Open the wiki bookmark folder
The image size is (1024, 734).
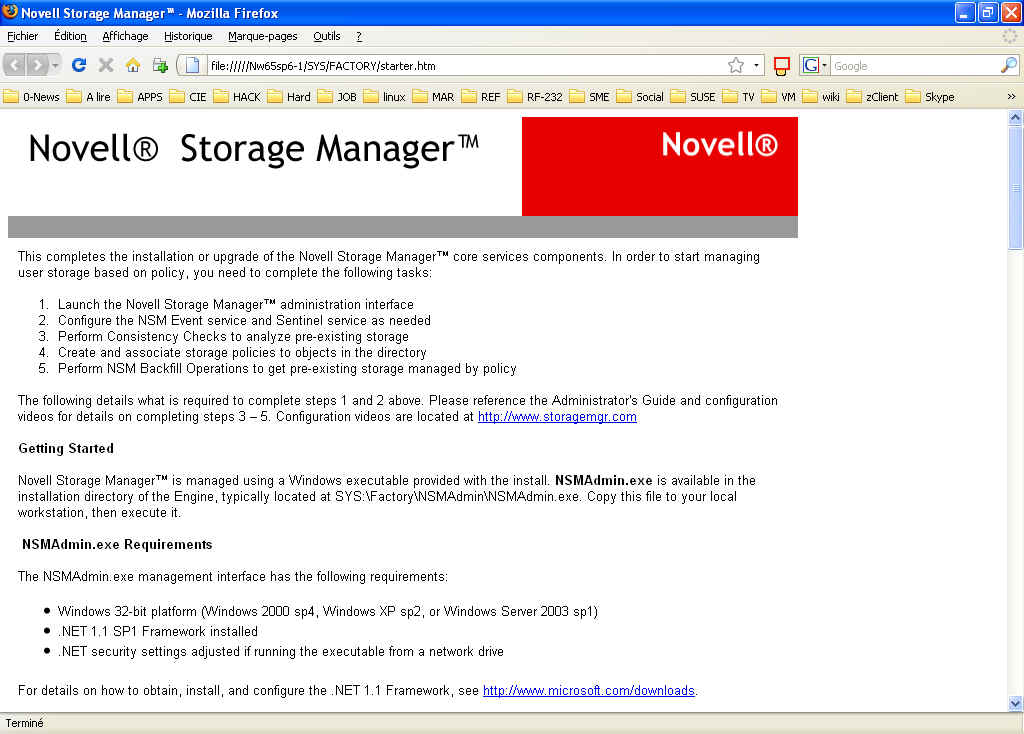click(x=822, y=97)
